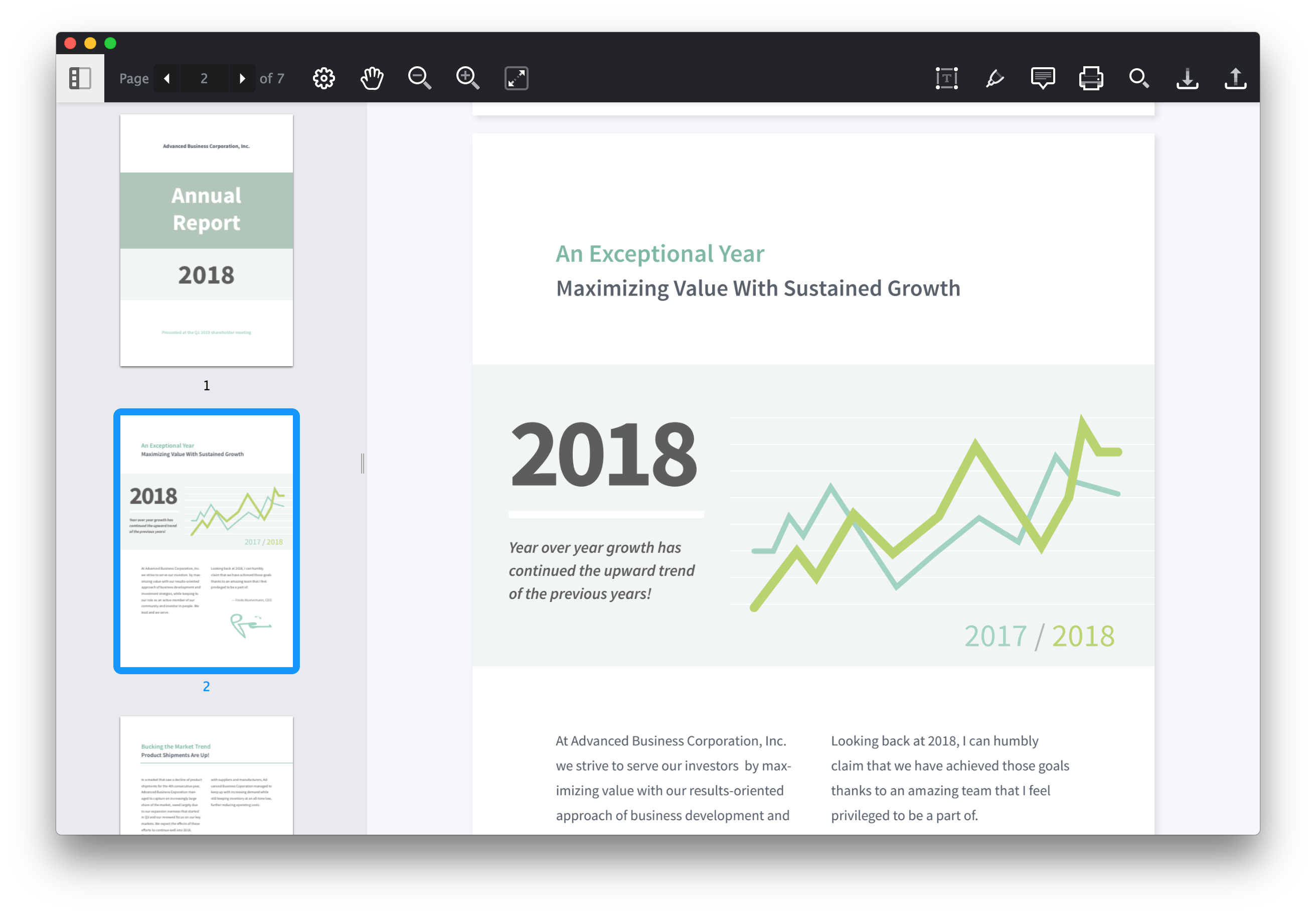Go to next page arrow
This screenshot has width=1316, height=915.
pos(242,79)
